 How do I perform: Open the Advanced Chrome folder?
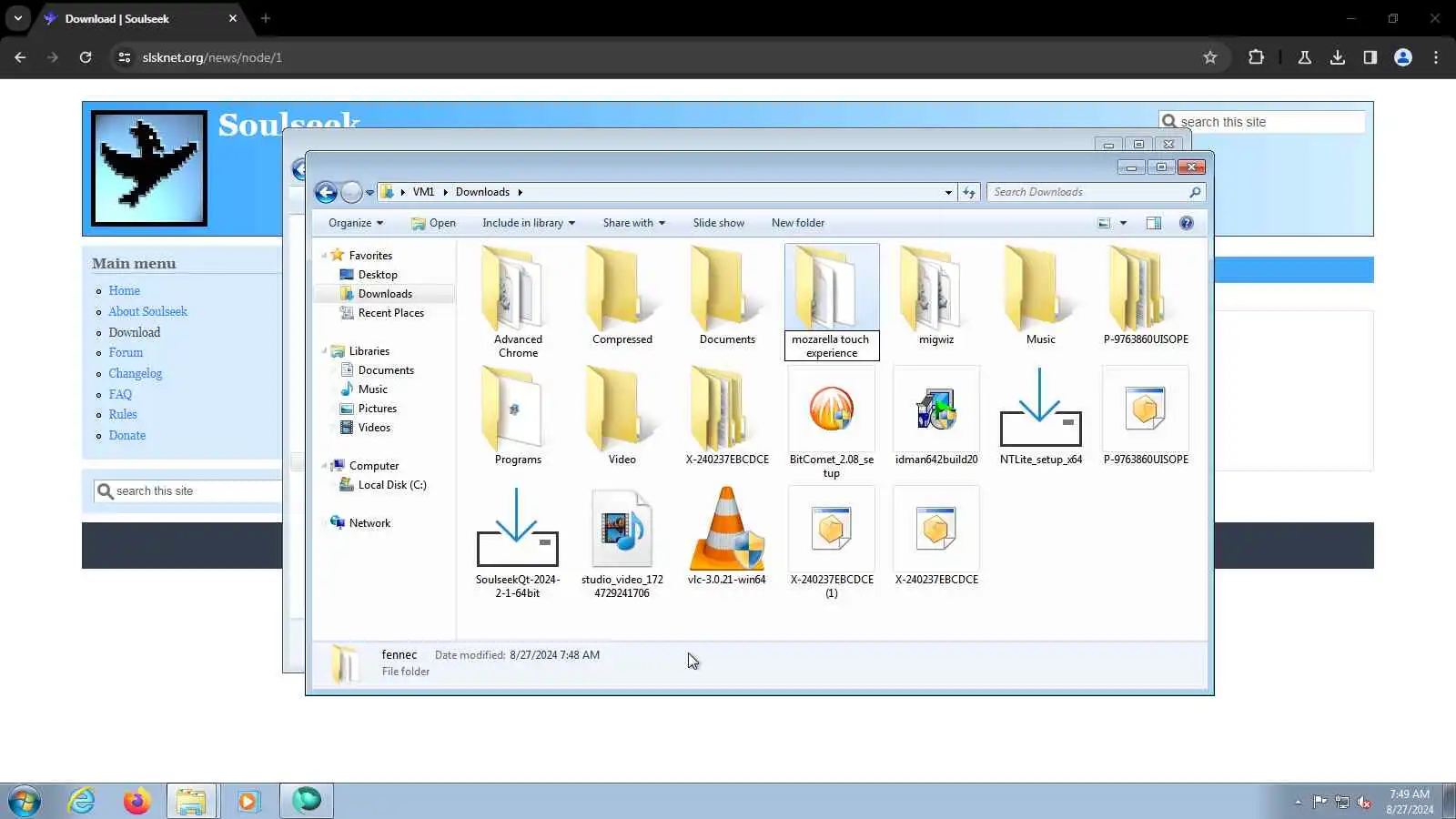pyautogui.click(x=518, y=302)
